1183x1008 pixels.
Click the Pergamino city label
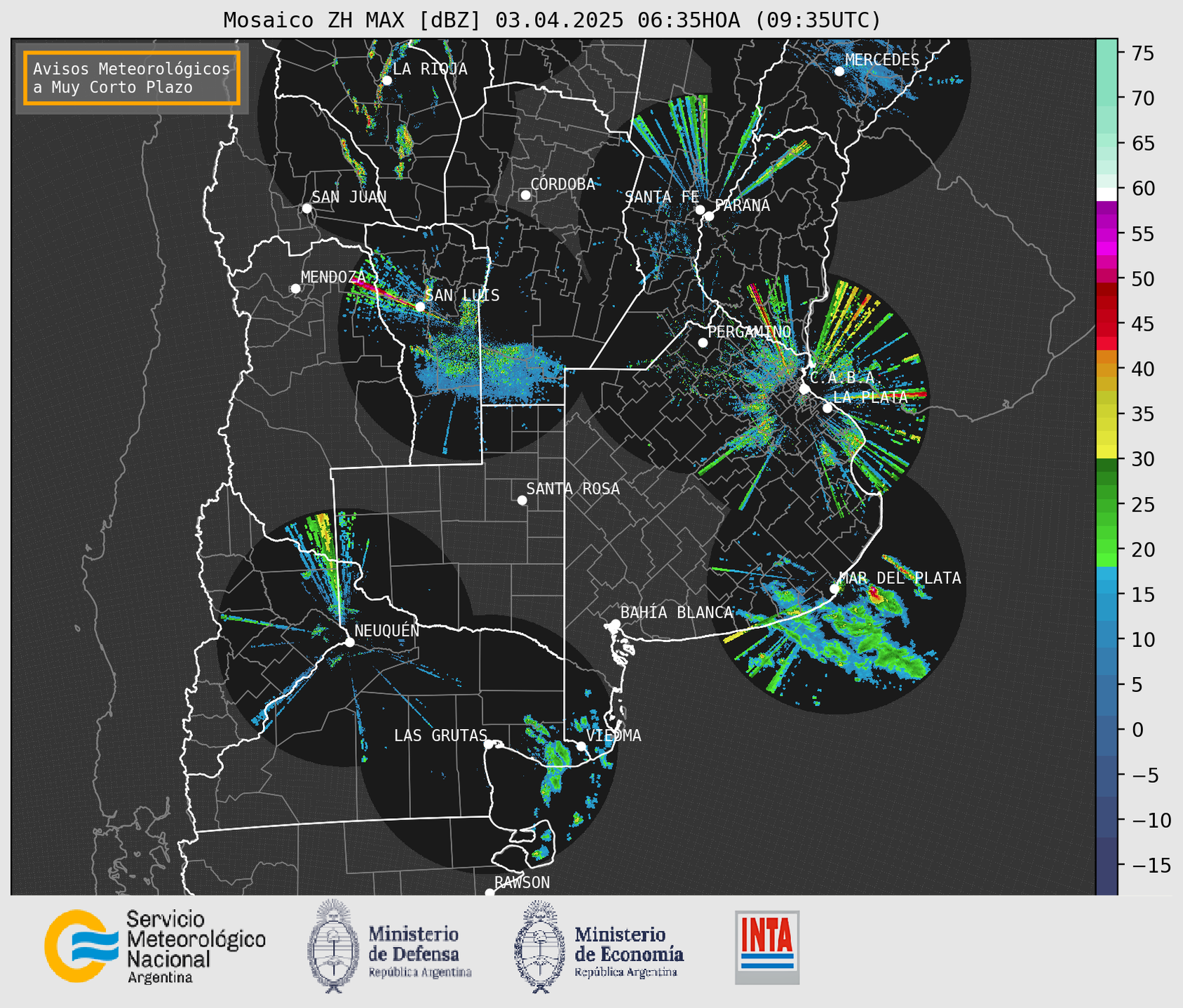(749, 332)
